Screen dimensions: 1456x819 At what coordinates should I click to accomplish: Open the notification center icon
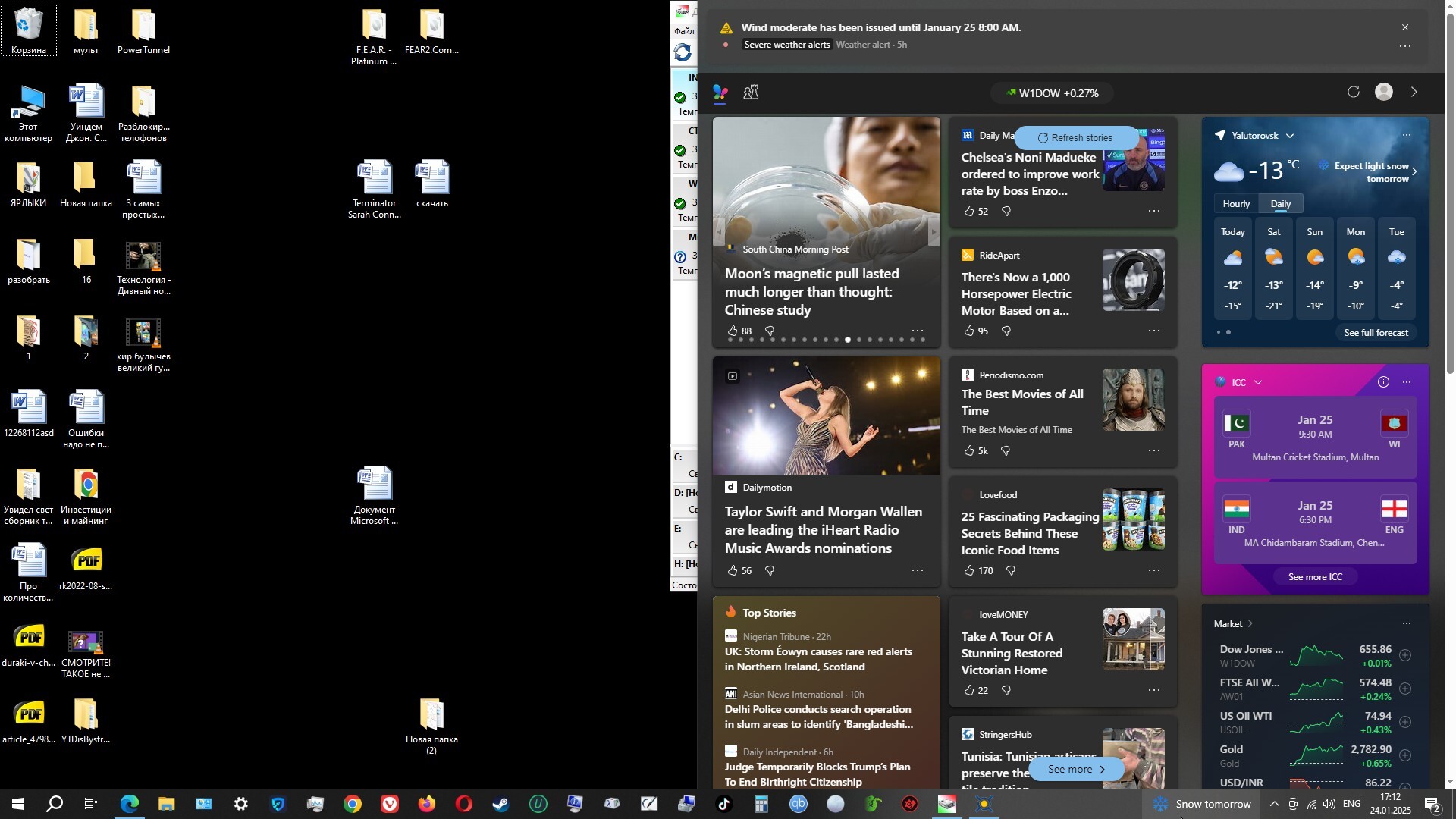(1432, 805)
